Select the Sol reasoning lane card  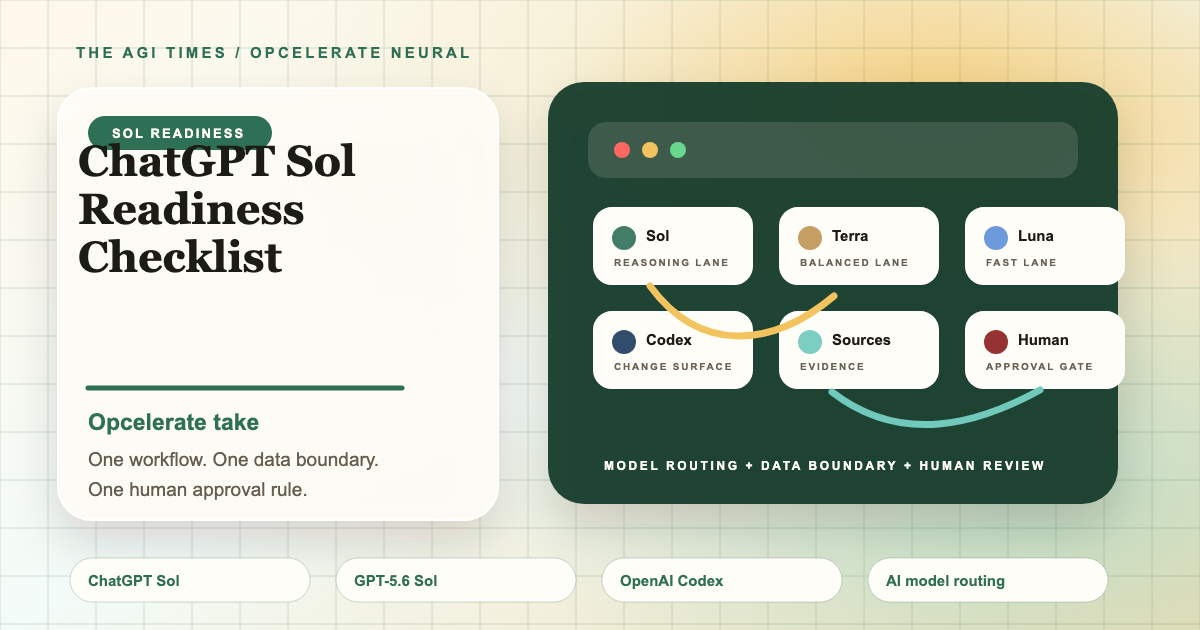(673, 246)
